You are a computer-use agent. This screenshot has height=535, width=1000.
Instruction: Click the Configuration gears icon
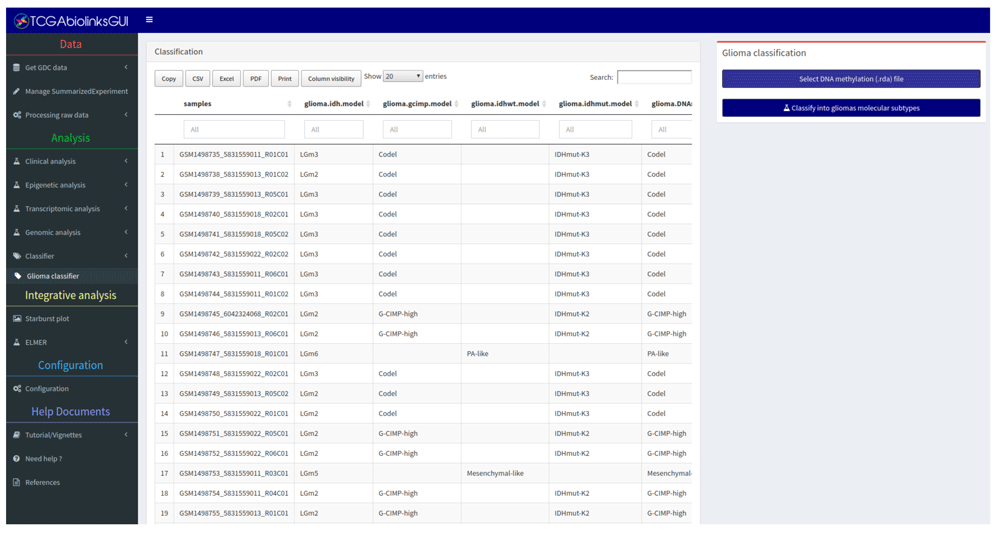17,388
